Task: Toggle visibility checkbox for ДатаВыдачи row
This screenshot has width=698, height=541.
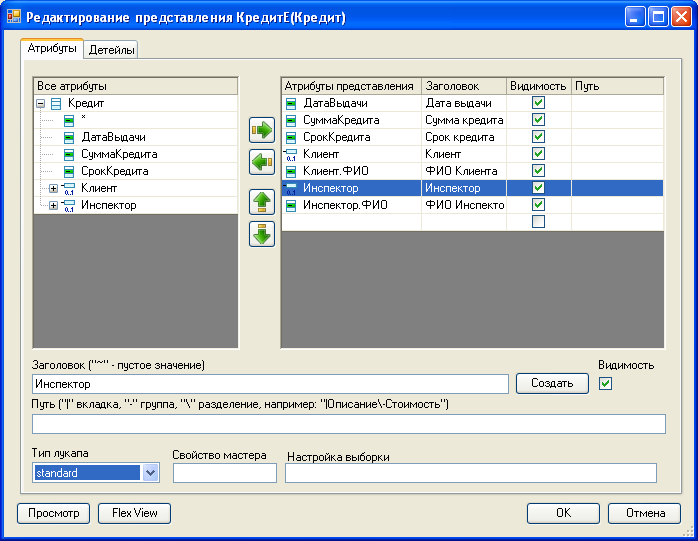Action: point(538,103)
